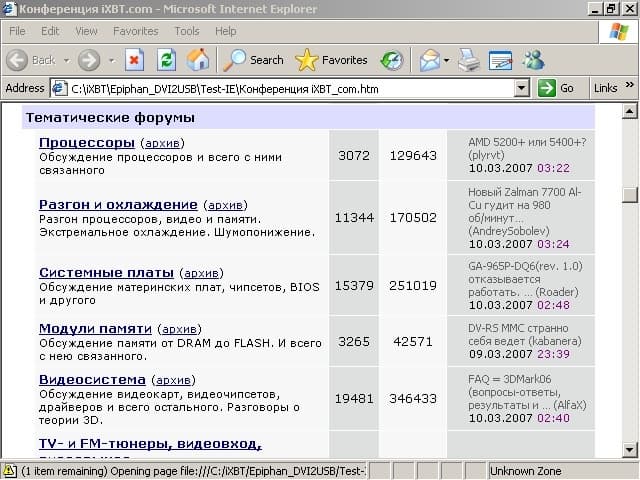Image resolution: width=640 pixels, height=480 pixels.
Task: Click message count 42571
Action: 413,341
